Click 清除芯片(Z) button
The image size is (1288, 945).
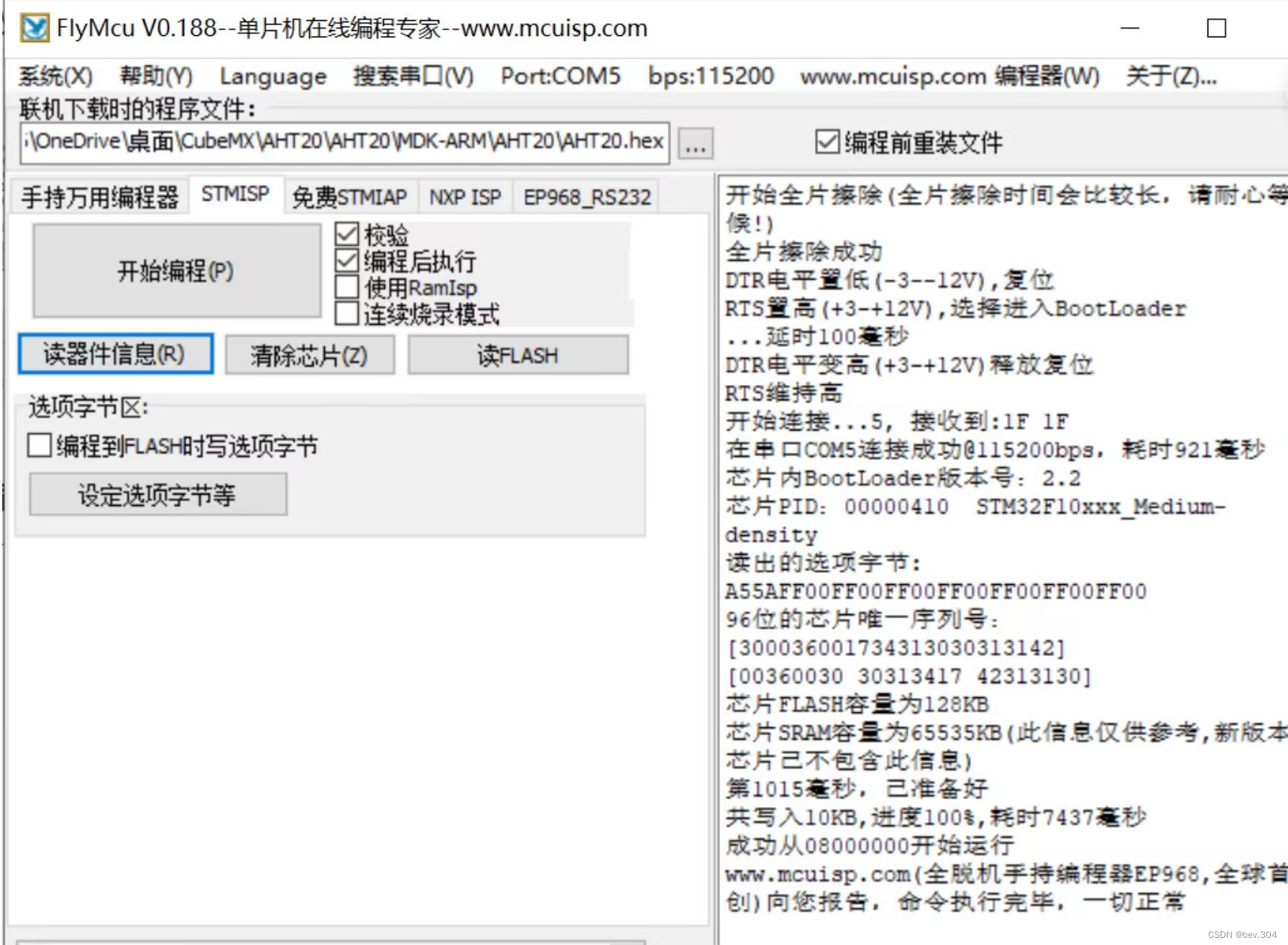310,355
